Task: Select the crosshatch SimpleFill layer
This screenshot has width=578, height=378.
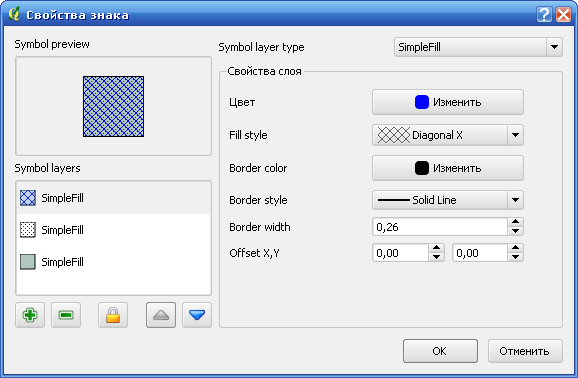Action: [x=114, y=198]
